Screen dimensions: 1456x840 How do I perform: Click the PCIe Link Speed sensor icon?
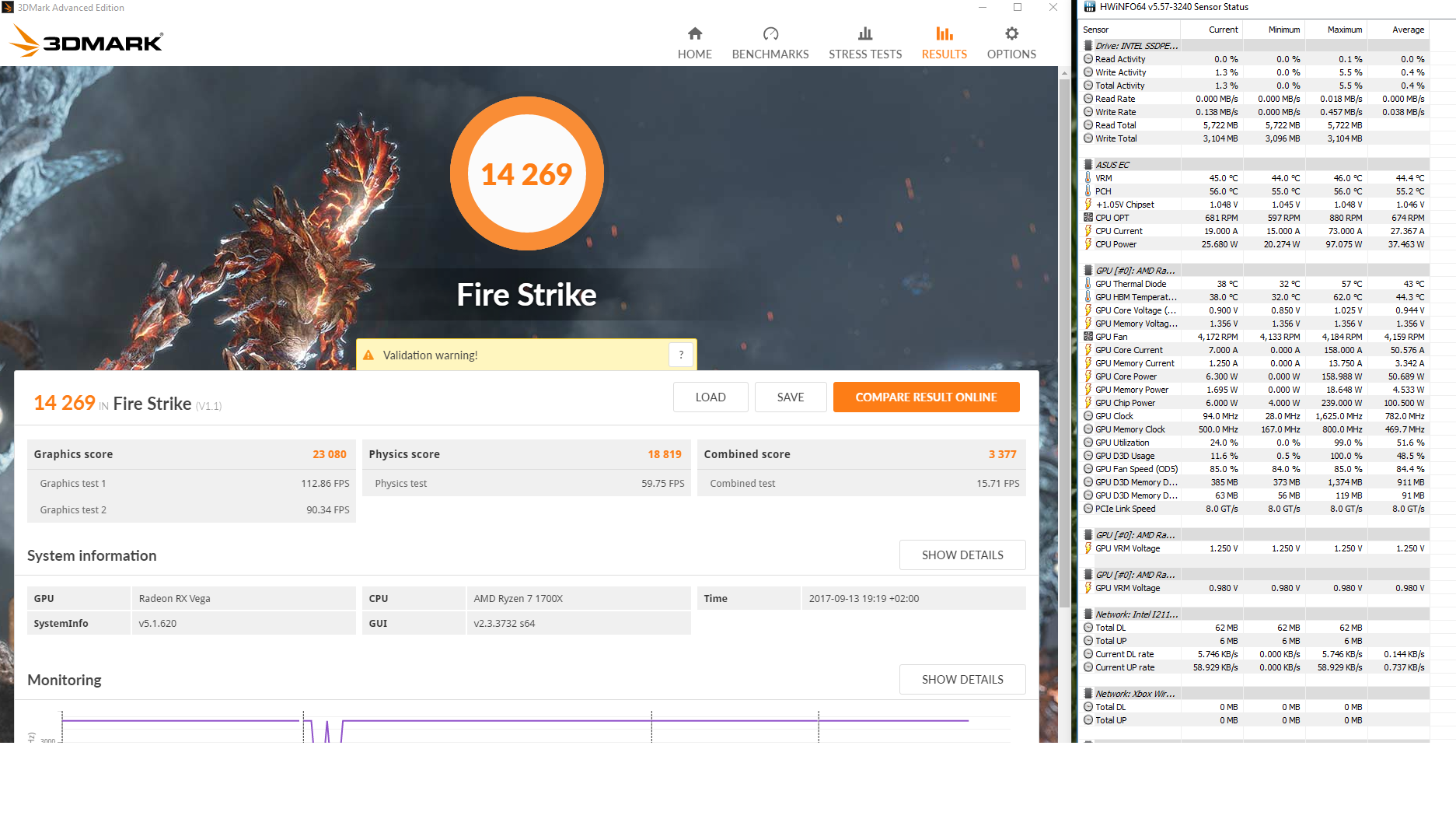click(1088, 509)
